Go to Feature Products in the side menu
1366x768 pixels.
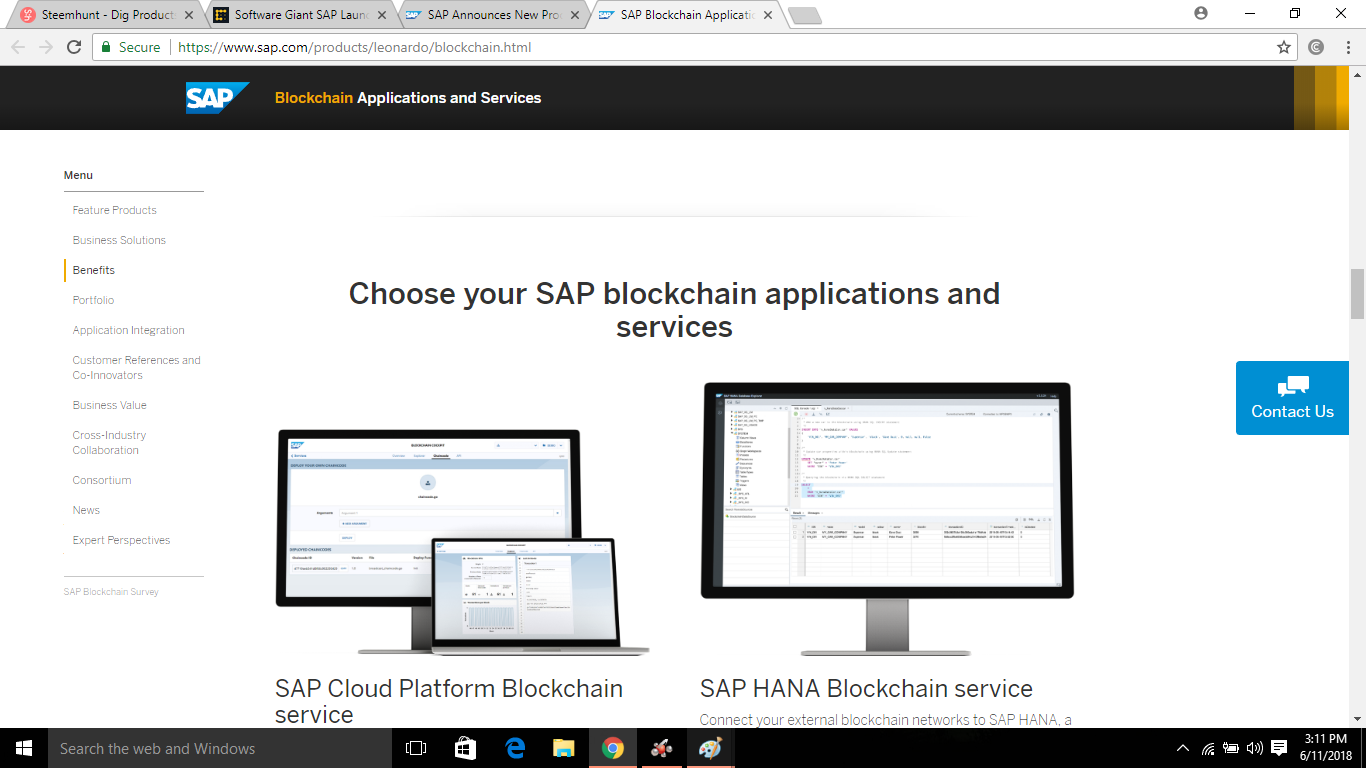click(x=115, y=210)
